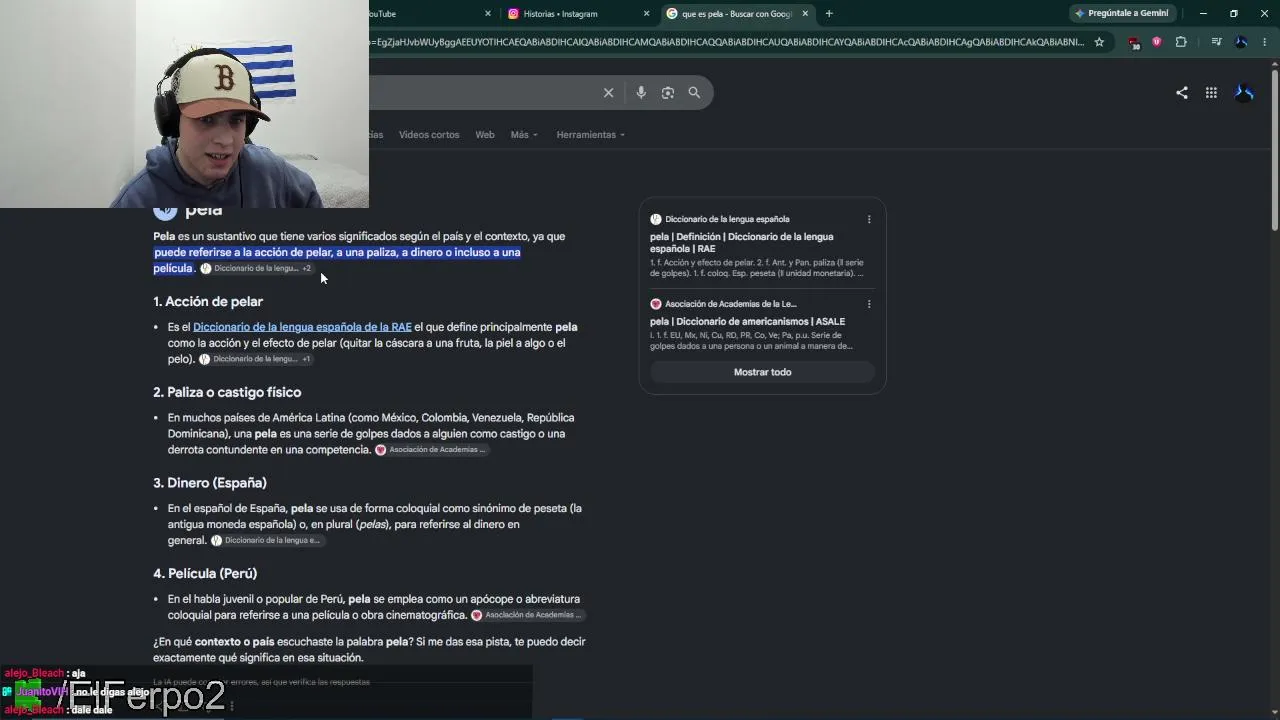Click the Google search input field
Image resolution: width=1280 pixels, height=720 pixels.
point(480,93)
